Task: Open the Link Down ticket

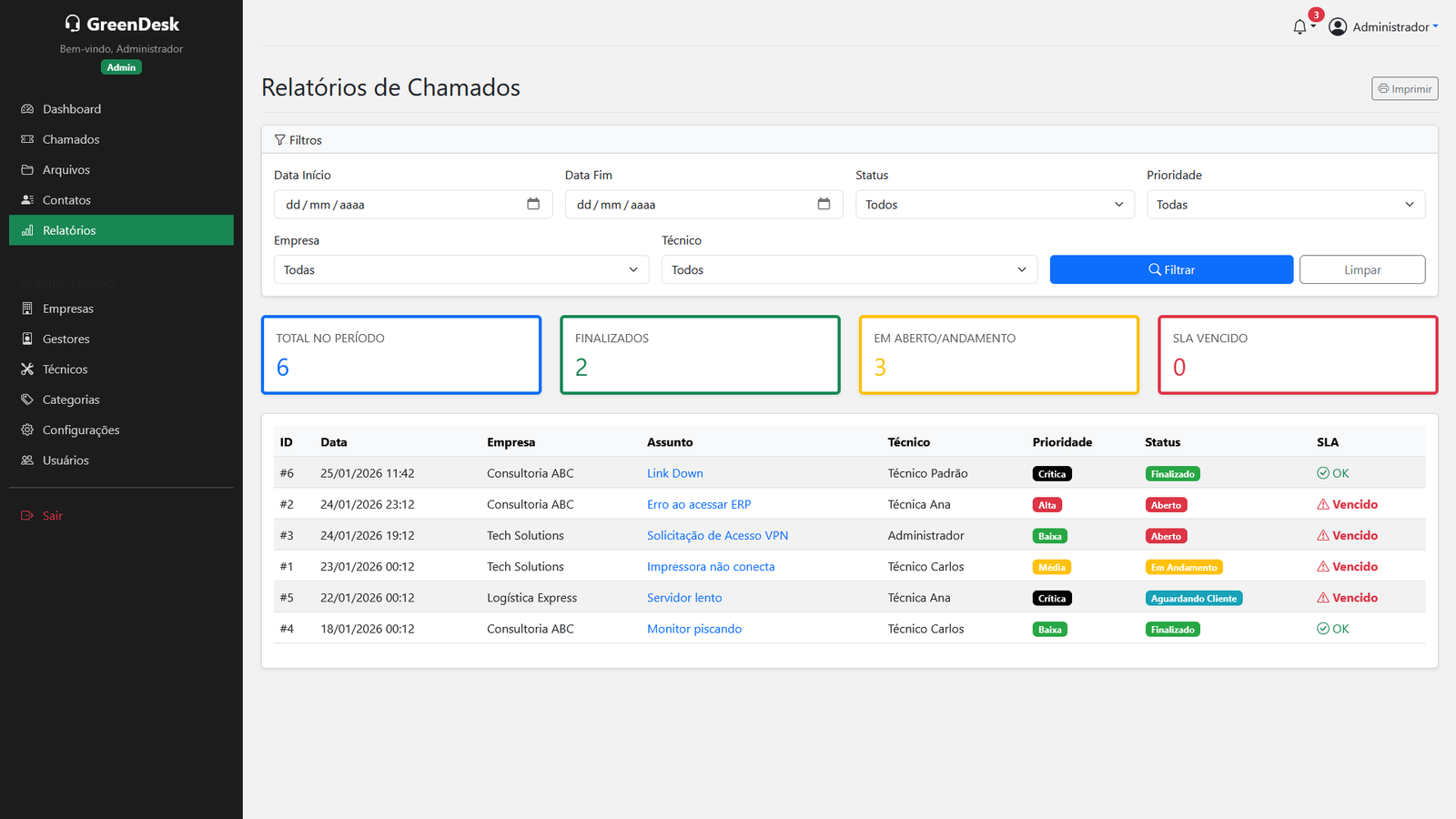Action: click(x=674, y=472)
